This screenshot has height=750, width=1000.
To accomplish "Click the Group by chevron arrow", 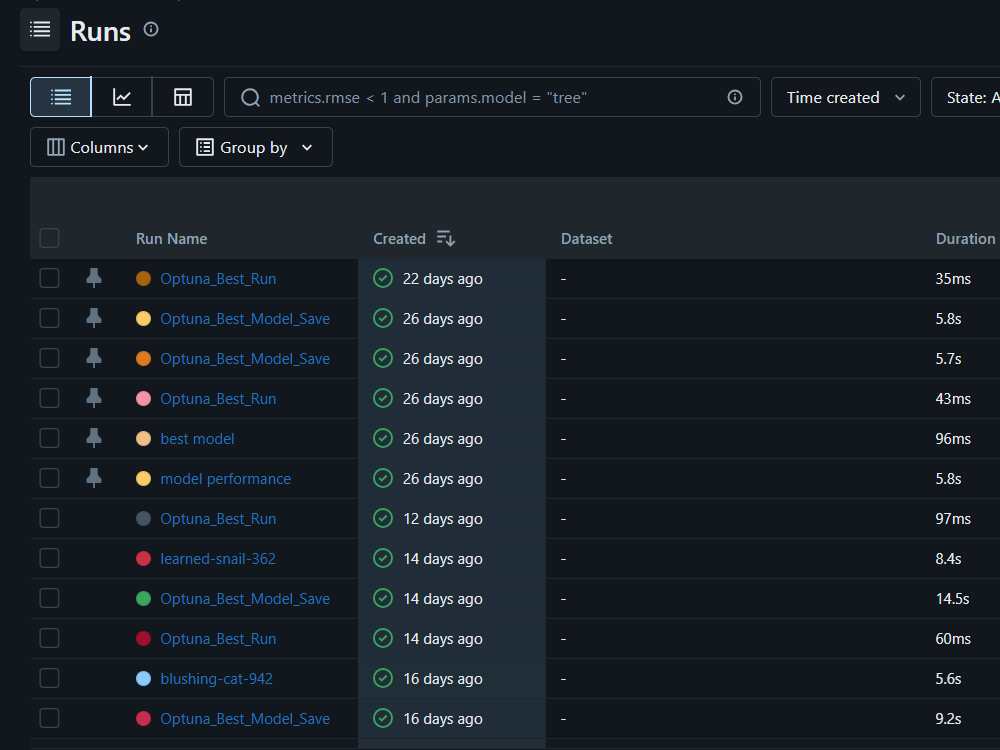I will (x=307, y=148).
